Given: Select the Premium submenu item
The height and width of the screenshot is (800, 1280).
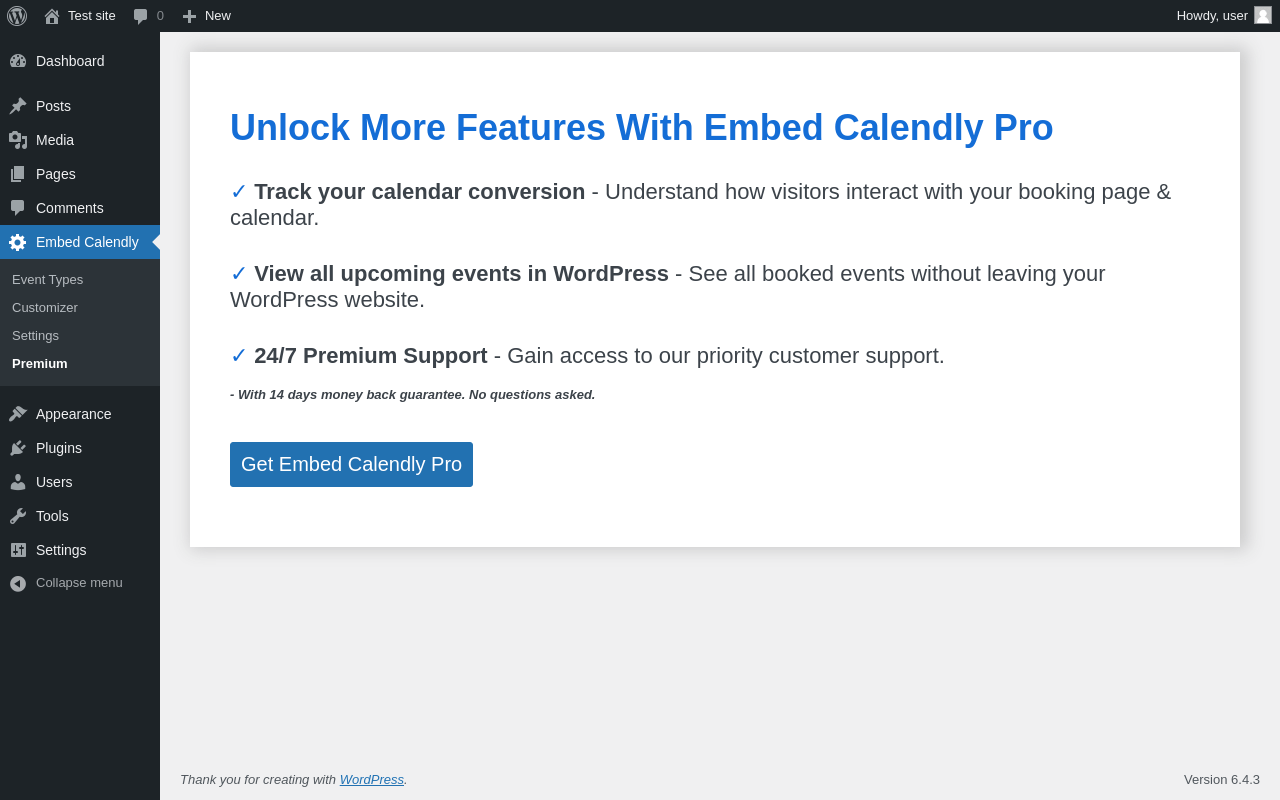Looking at the screenshot, I should pyautogui.click(x=40, y=364).
